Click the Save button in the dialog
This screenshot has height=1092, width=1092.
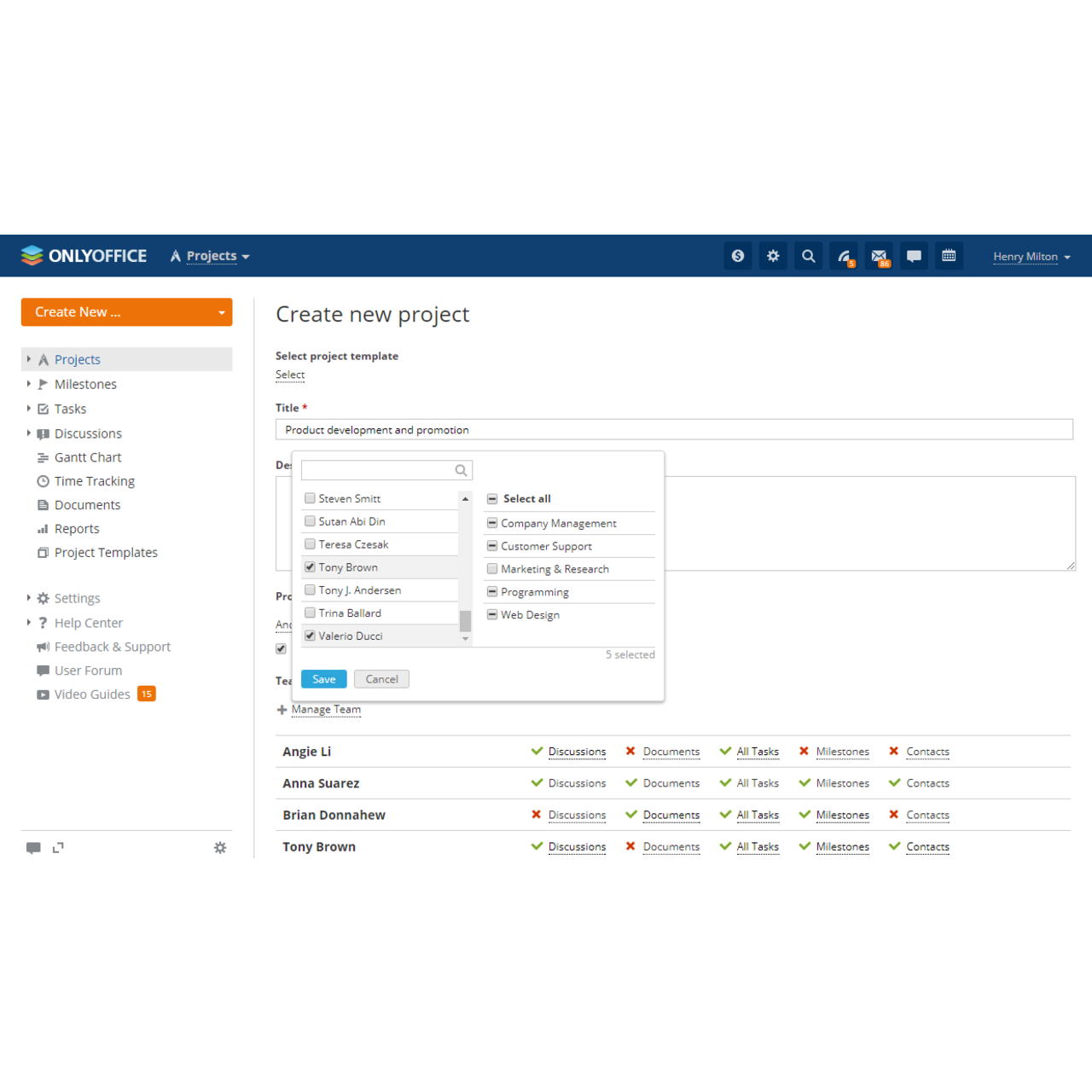(x=323, y=679)
